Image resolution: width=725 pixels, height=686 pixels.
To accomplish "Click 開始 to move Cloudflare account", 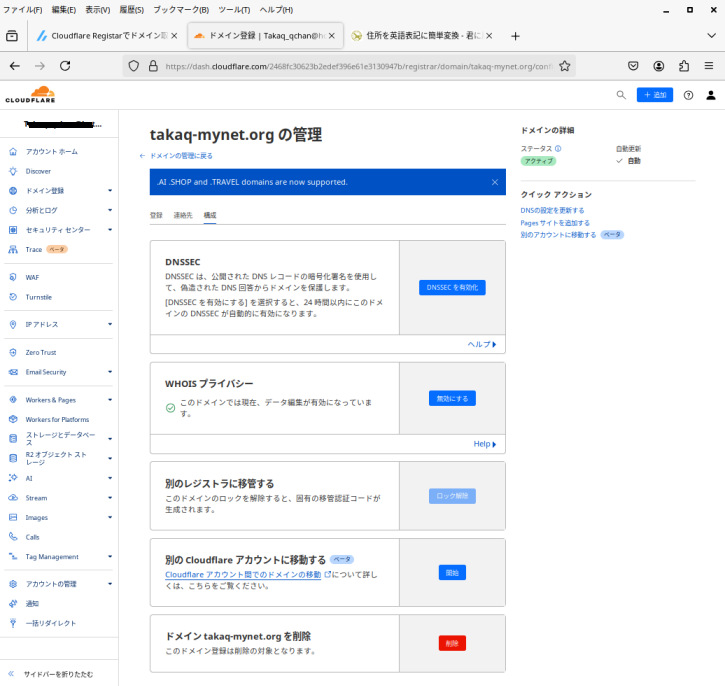I will [x=452, y=573].
